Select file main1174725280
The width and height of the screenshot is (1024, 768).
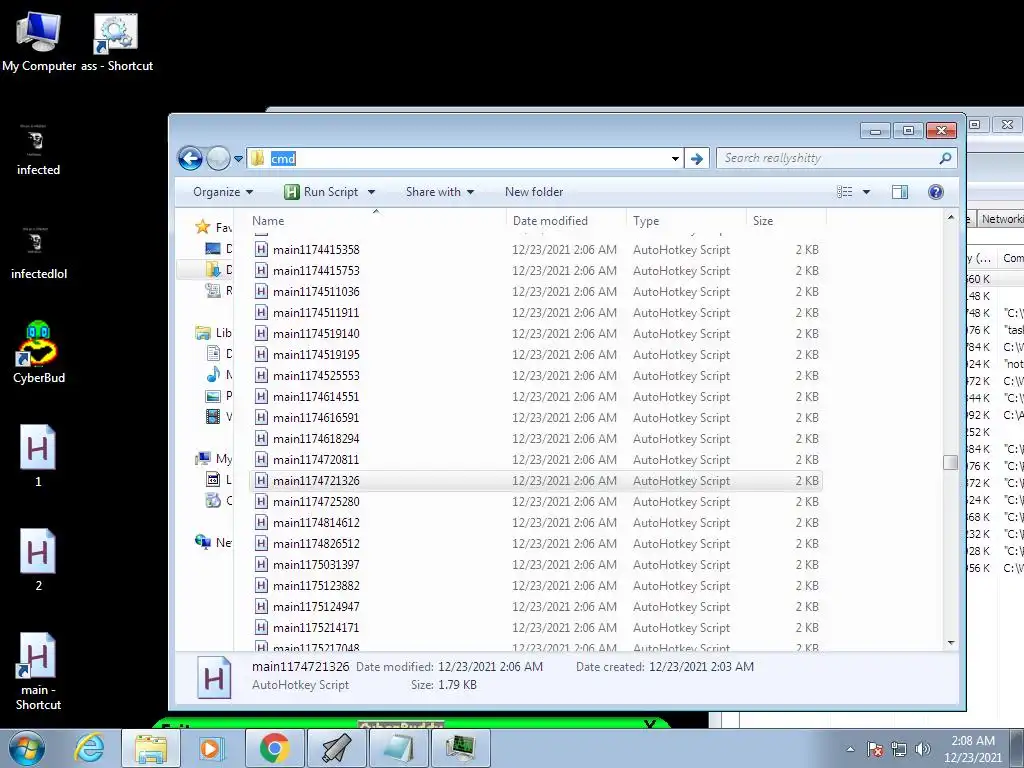click(536, 502)
